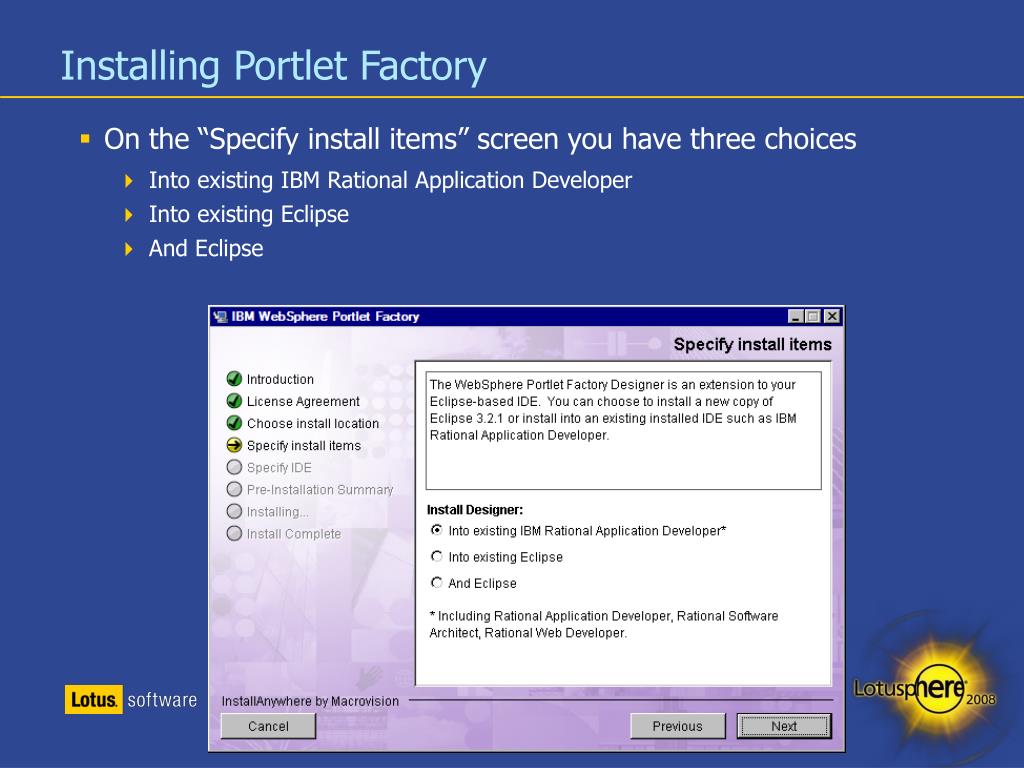This screenshot has height=768, width=1024.
Task: Click the Lotusphere 2008 logo
Action: click(x=926, y=688)
